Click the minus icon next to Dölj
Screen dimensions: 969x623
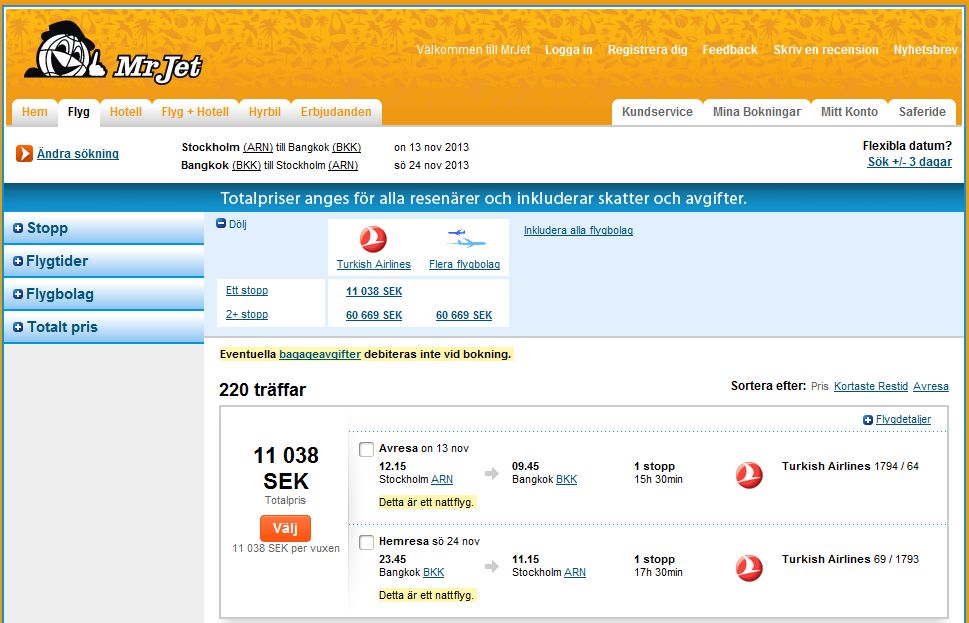tap(221, 224)
